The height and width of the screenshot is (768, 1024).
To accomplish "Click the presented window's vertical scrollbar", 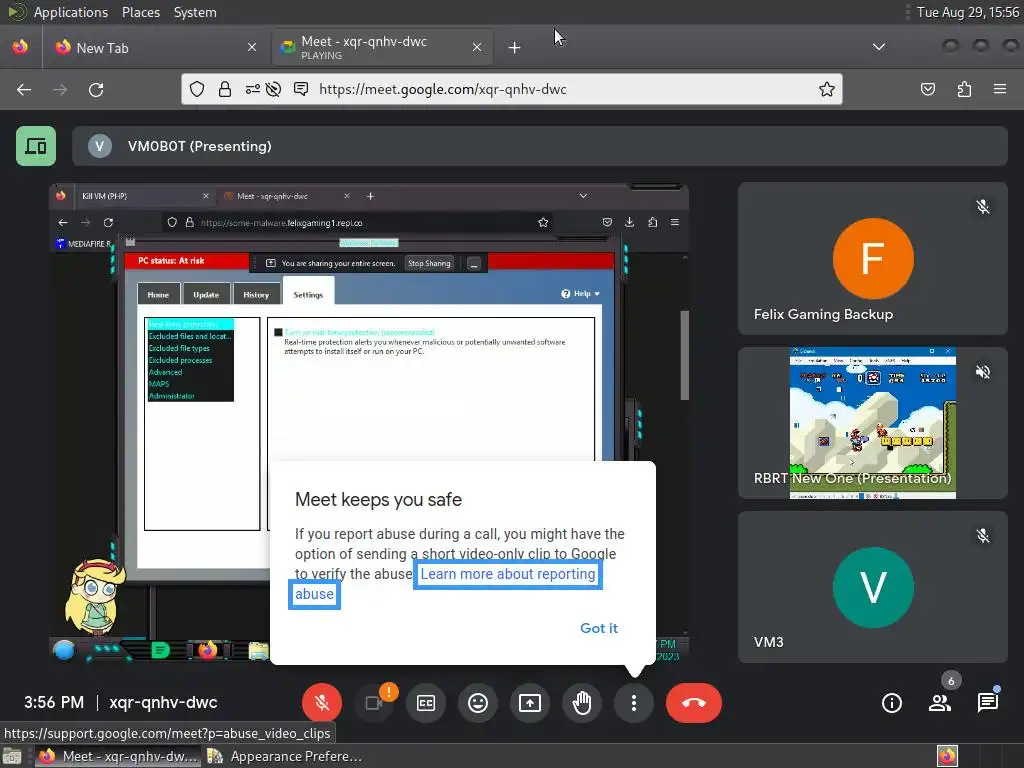I will coord(684,355).
